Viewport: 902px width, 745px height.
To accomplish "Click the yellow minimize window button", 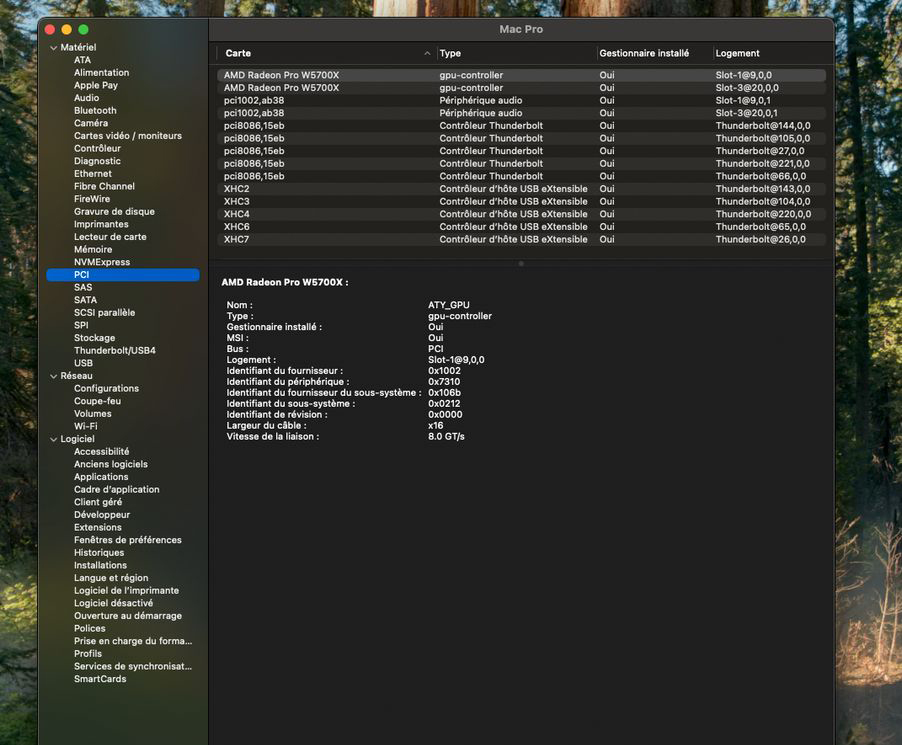I will tap(67, 29).
